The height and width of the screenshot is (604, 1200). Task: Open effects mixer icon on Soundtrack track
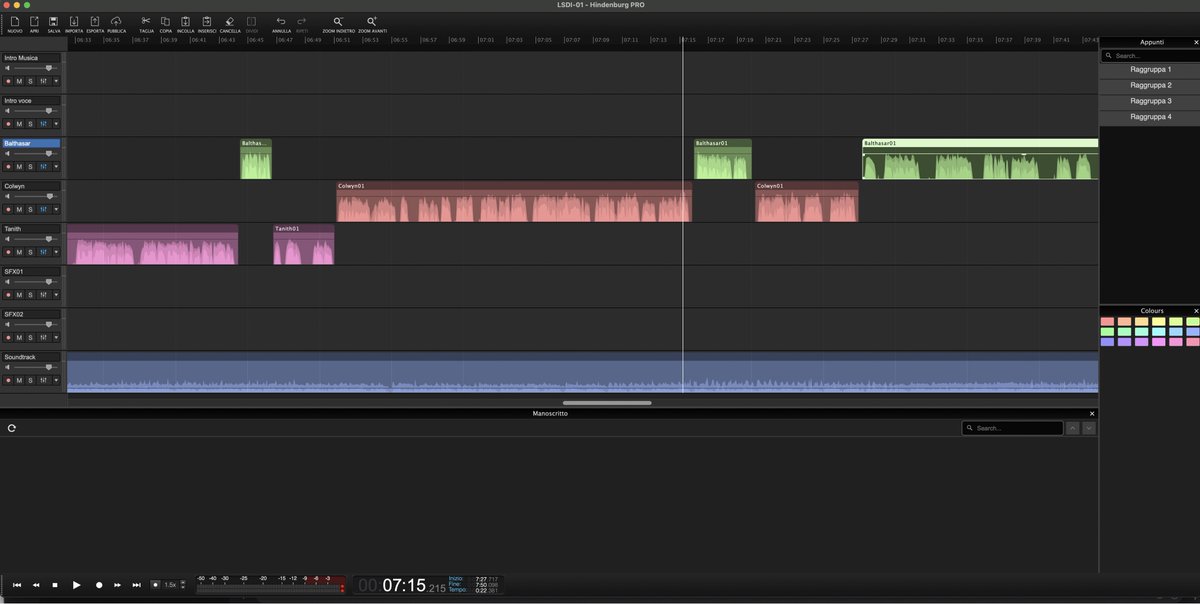[x=44, y=380]
